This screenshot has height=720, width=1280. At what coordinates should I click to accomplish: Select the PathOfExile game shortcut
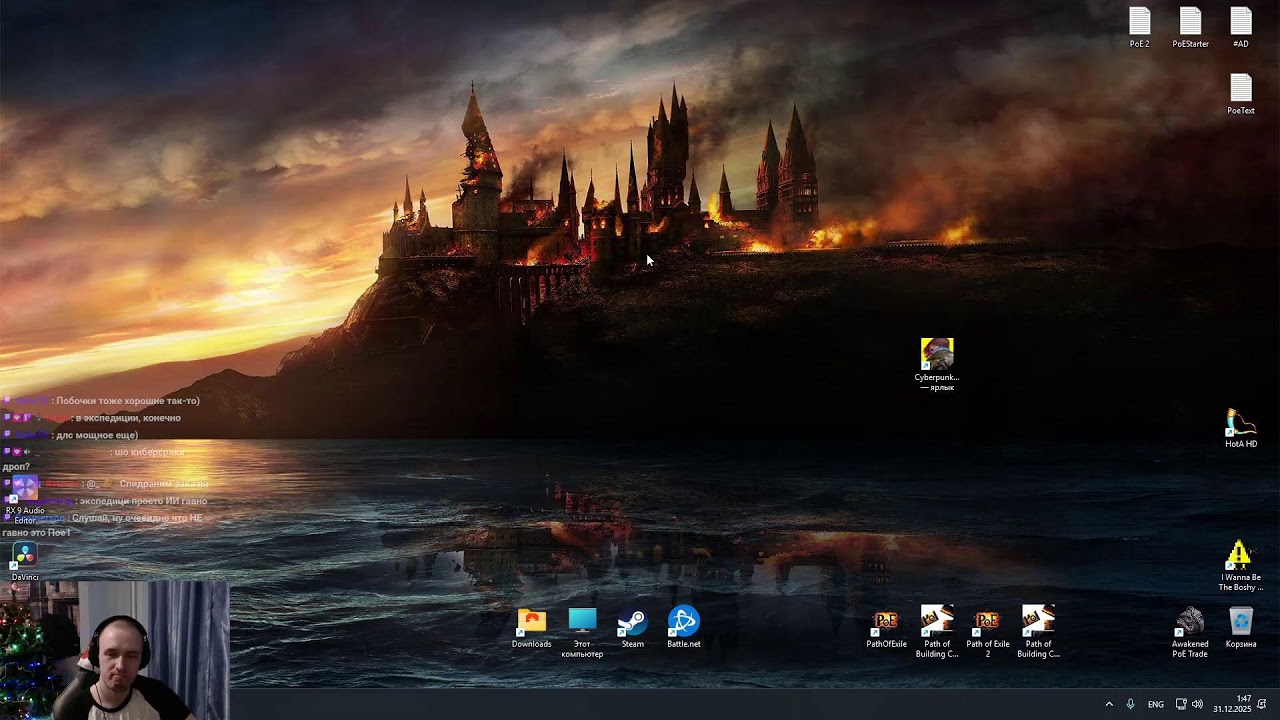(x=886, y=628)
